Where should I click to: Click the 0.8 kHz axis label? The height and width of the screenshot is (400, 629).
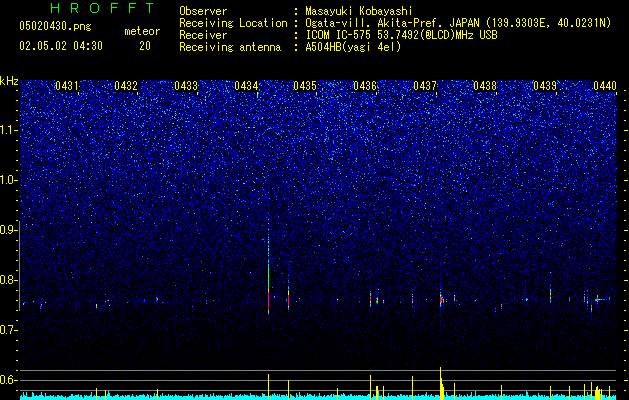[x=8, y=280]
